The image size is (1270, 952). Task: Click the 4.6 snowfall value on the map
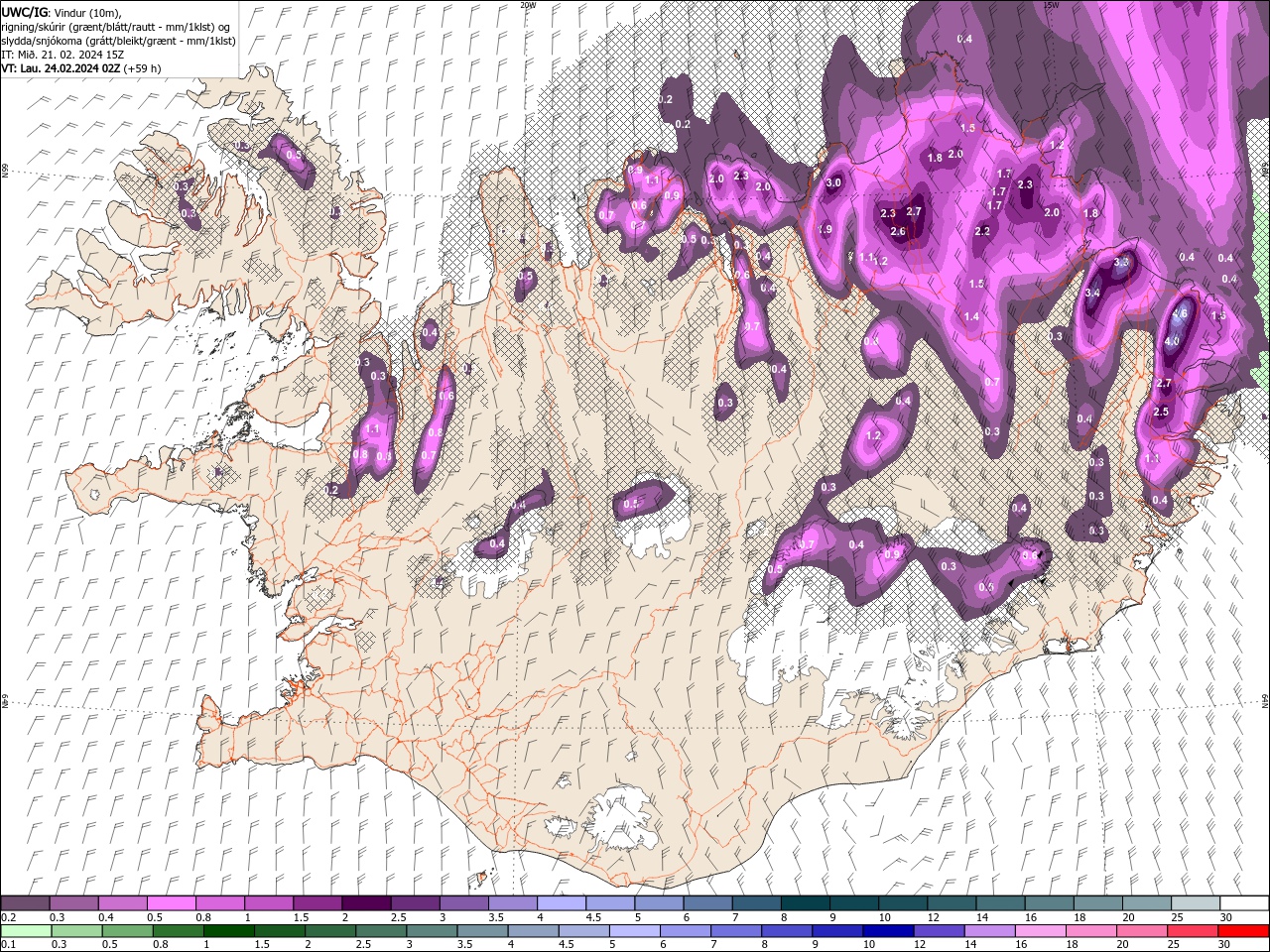tap(1180, 313)
